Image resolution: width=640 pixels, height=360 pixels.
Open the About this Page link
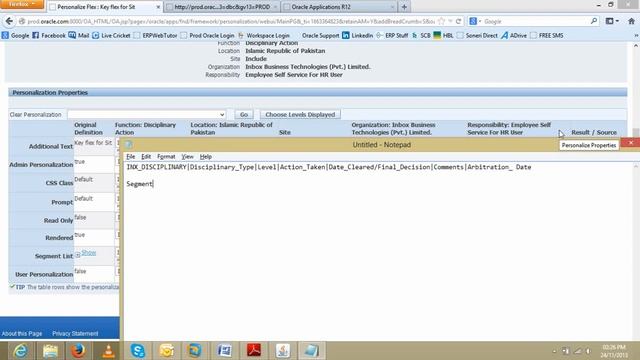point(22,334)
